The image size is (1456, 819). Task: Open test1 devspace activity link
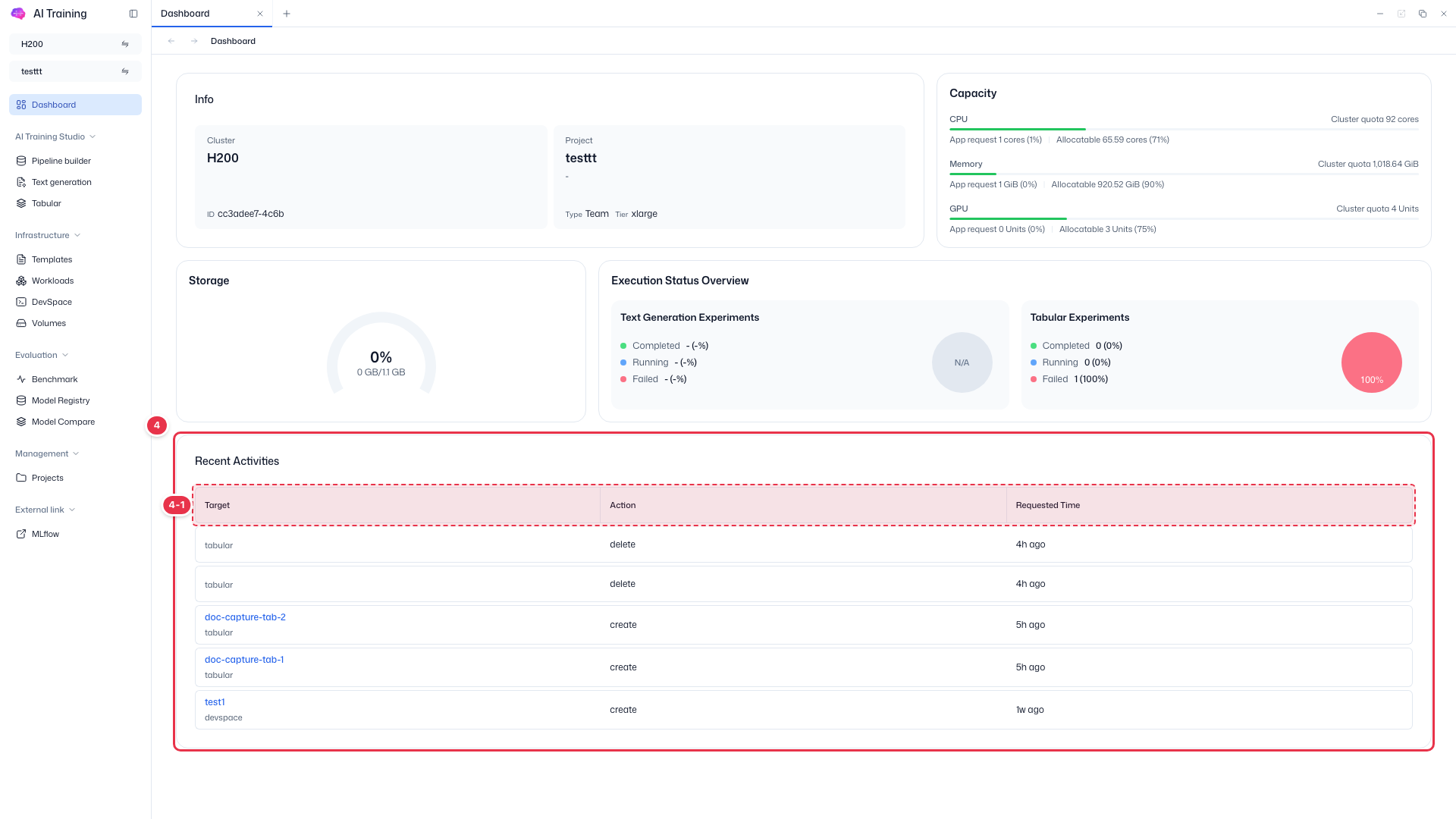tap(215, 702)
